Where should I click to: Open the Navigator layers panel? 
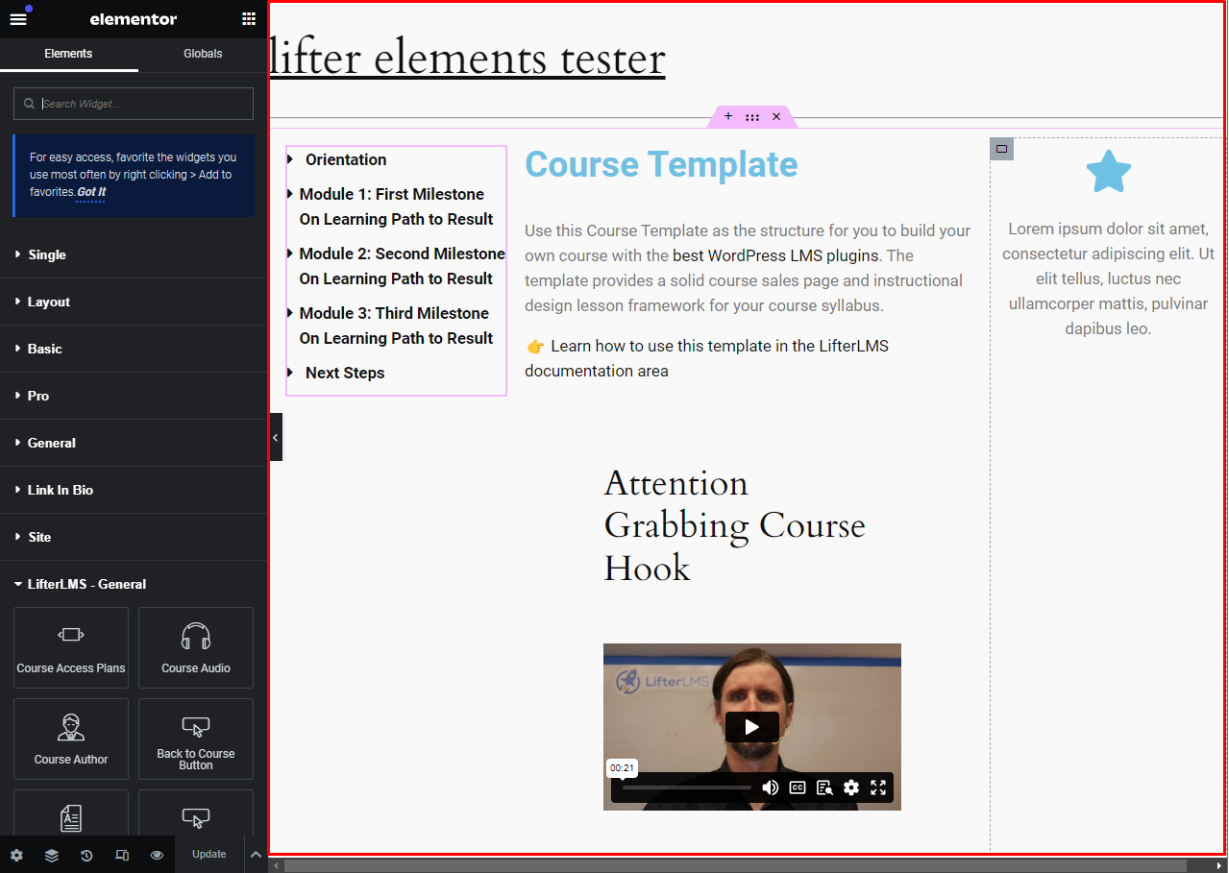click(51, 855)
